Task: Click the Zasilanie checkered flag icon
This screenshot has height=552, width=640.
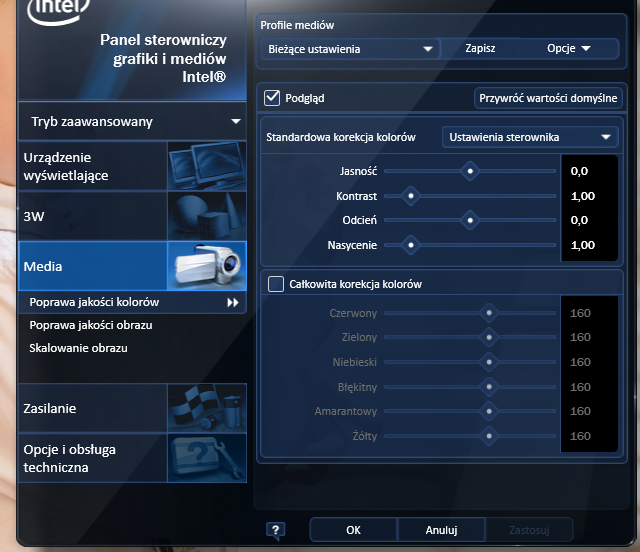Action: (207, 408)
